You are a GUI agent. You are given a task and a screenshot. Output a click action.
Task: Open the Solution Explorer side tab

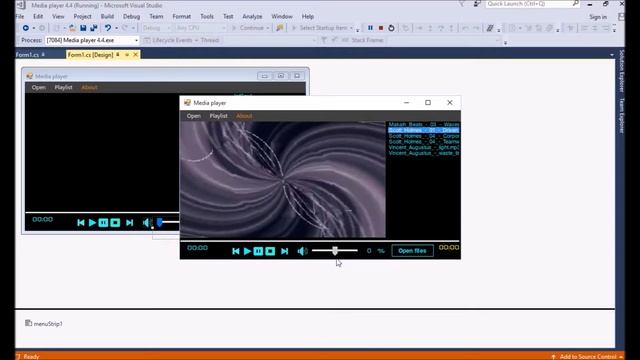621,71
